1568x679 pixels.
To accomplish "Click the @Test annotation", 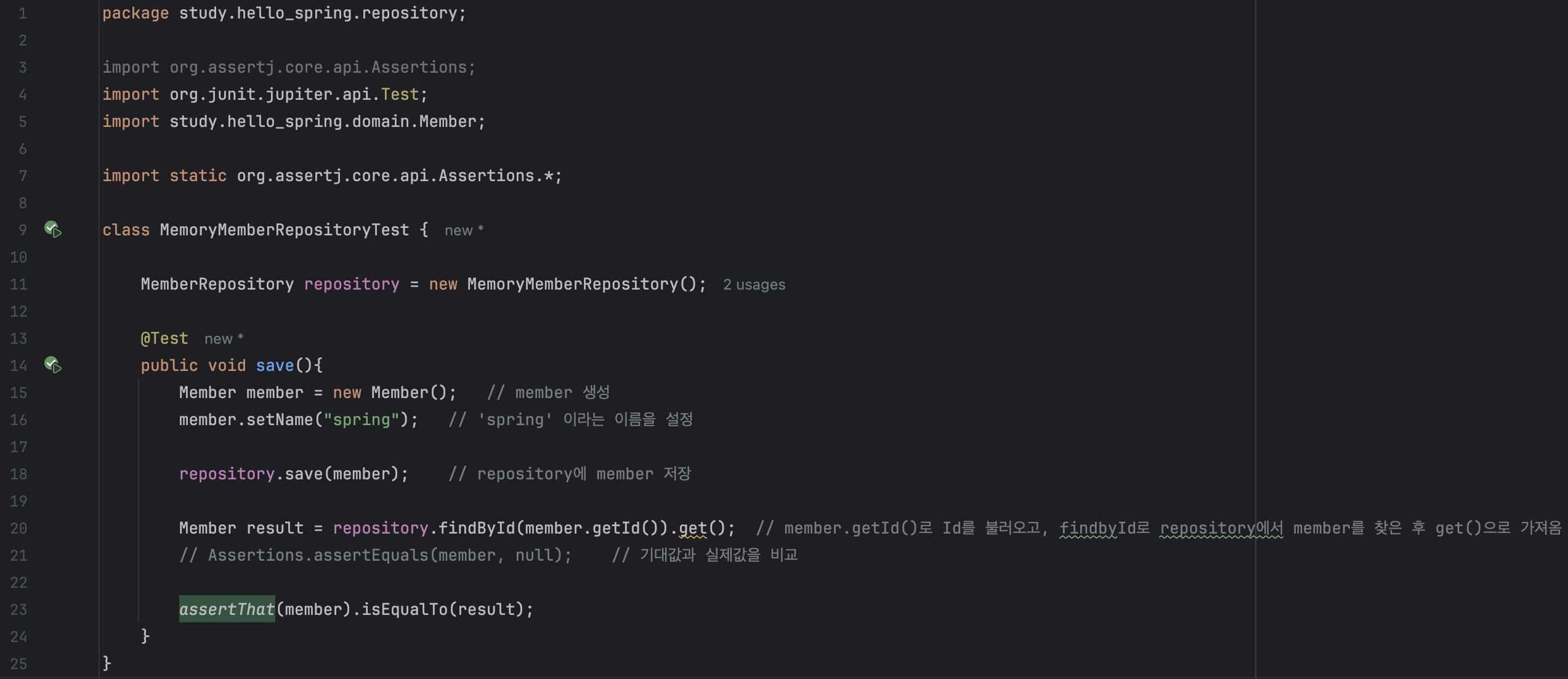I will (164, 338).
